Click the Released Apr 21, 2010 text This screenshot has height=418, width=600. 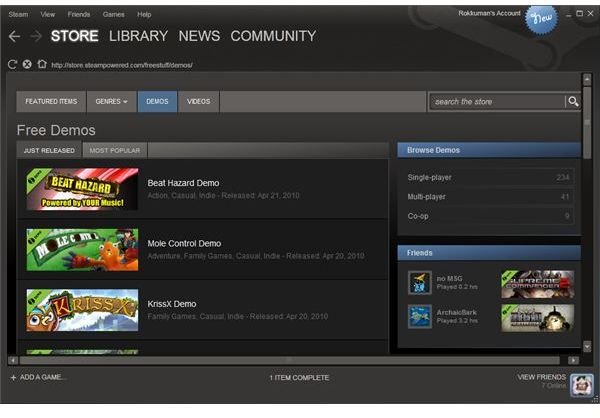[260, 196]
